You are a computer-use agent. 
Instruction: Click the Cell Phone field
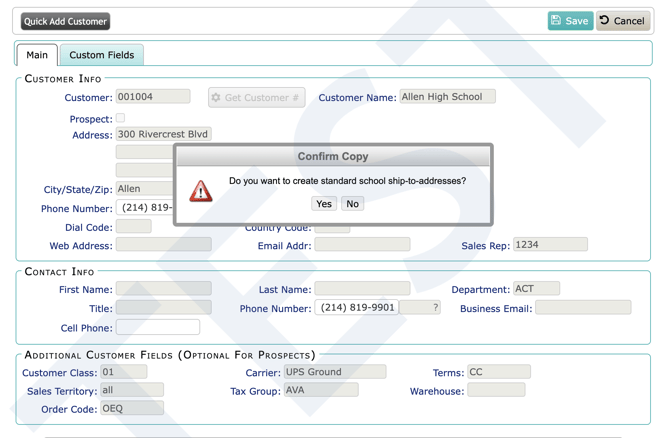click(x=158, y=327)
